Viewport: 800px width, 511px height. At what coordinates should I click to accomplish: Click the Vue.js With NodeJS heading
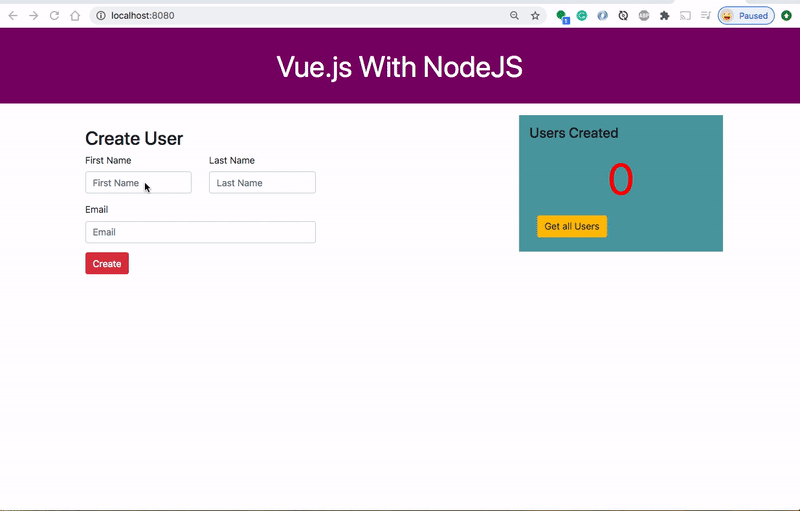point(399,67)
